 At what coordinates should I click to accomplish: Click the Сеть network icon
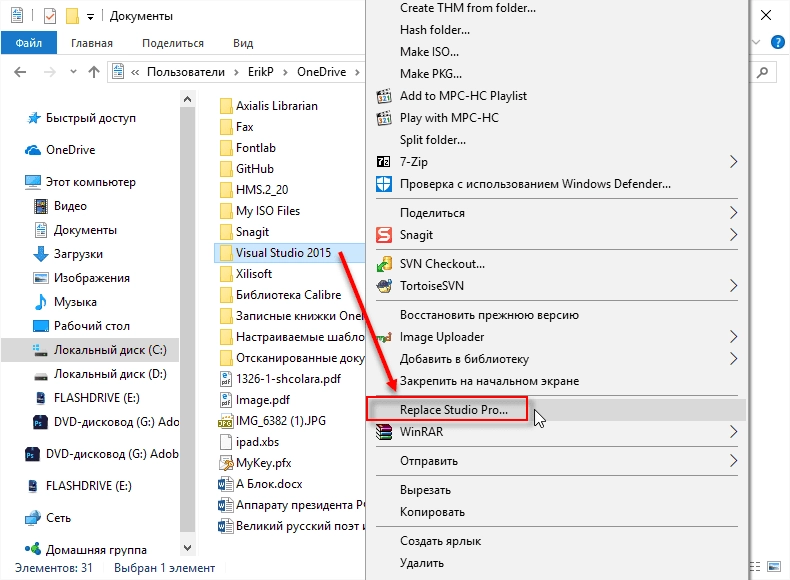[33, 518]
